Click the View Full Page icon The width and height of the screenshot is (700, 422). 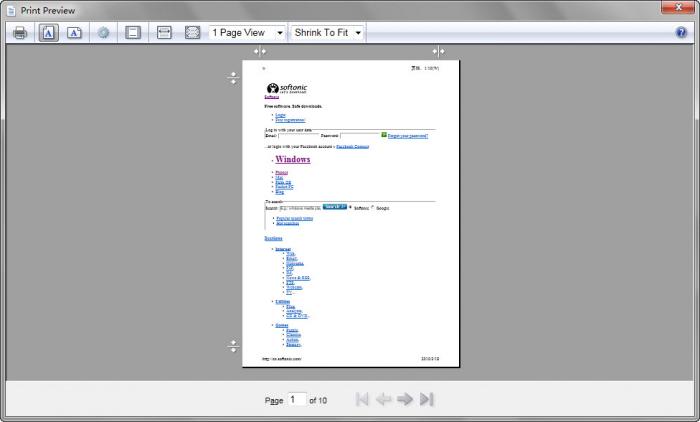pyautogui.click(x=192, y=33)
